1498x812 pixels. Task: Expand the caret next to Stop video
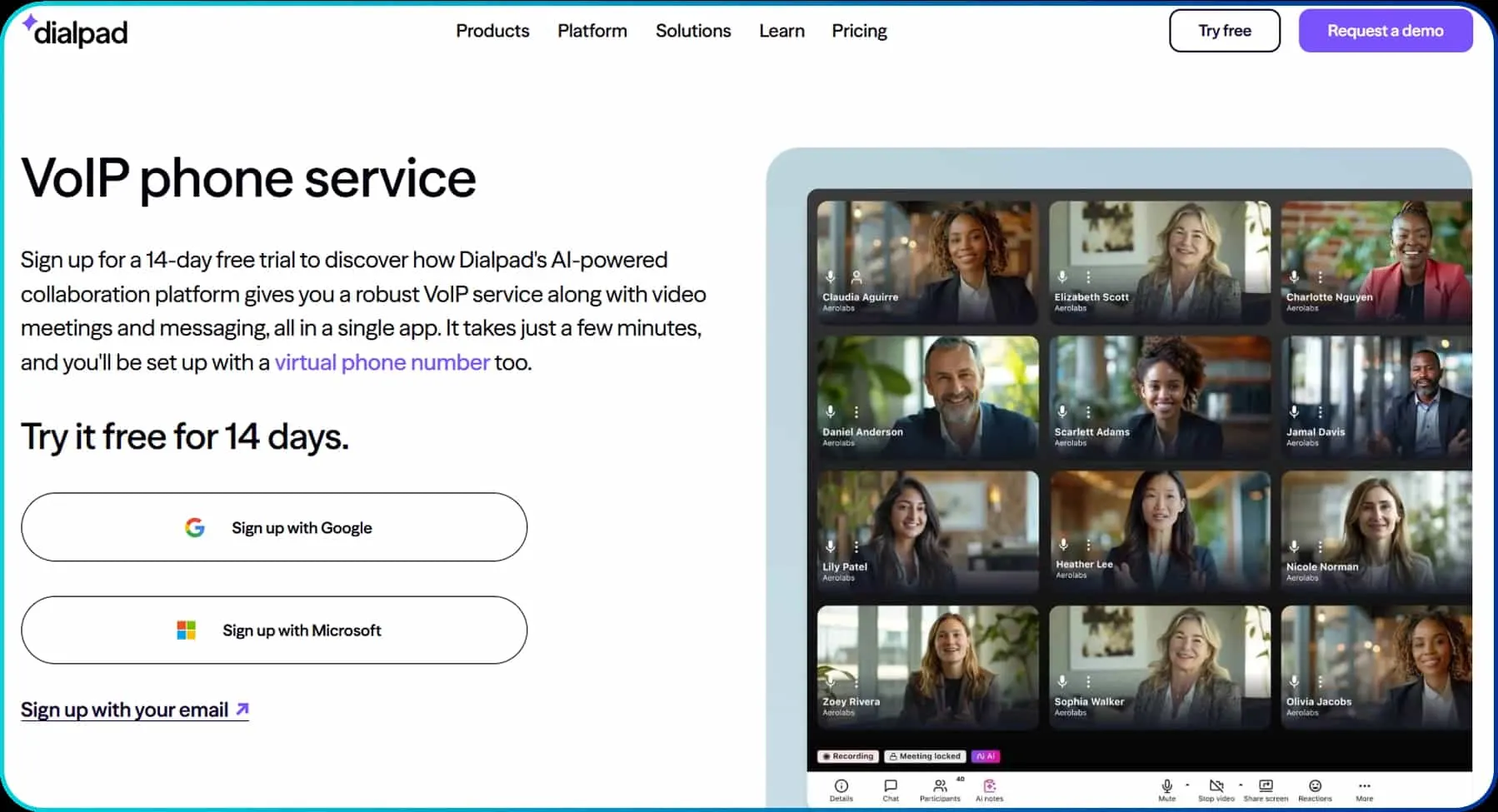pyautogui.click(x=1241, y=785)
